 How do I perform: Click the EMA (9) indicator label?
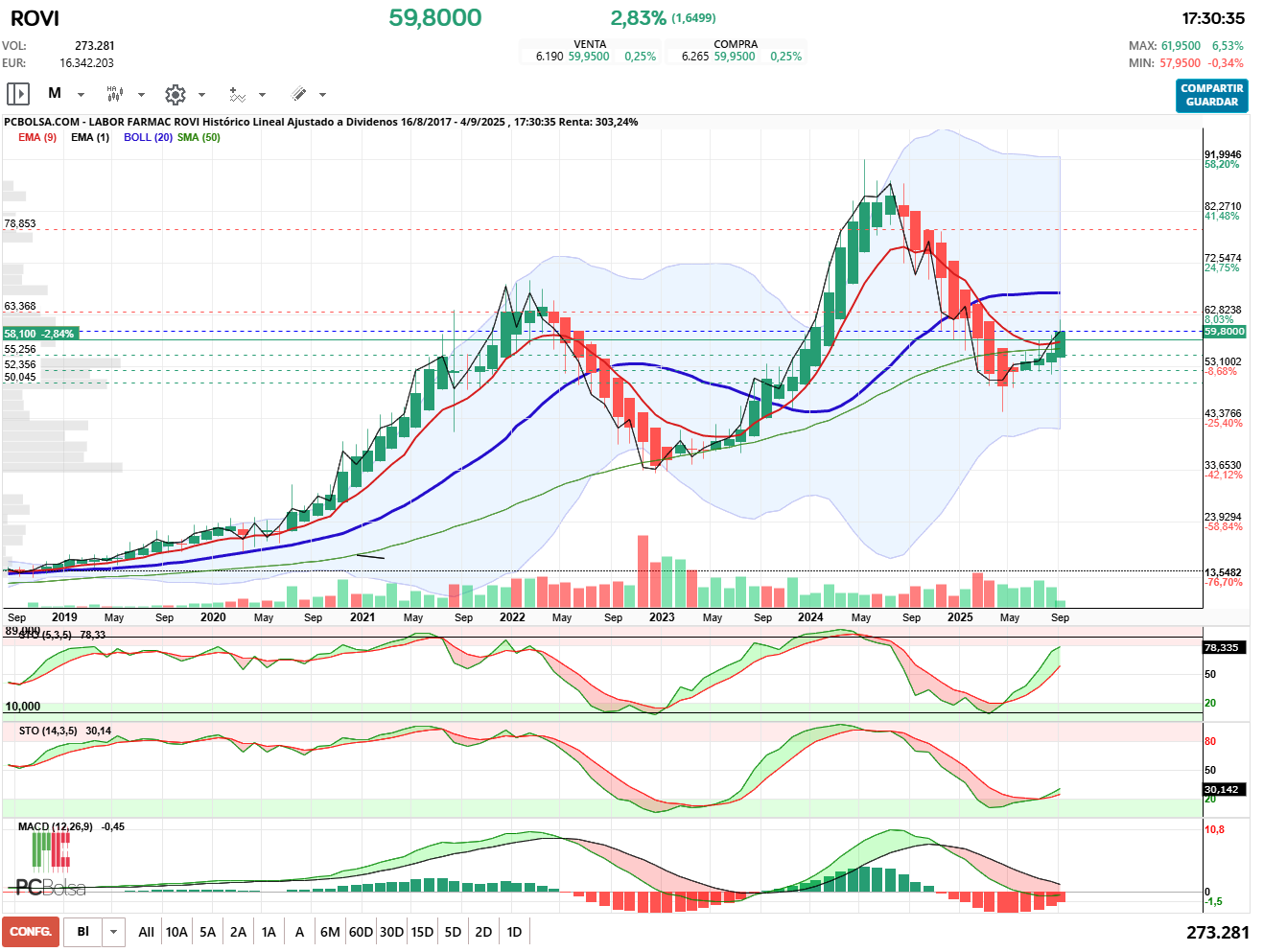point(37,137)
